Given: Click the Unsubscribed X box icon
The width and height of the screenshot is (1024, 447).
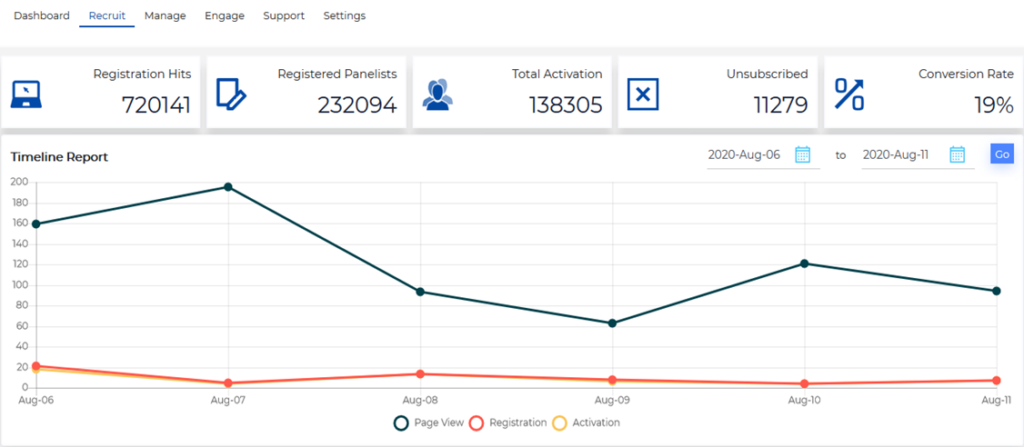Looking at the screenshot, I should pyautogui.click(x=643, y=93).
